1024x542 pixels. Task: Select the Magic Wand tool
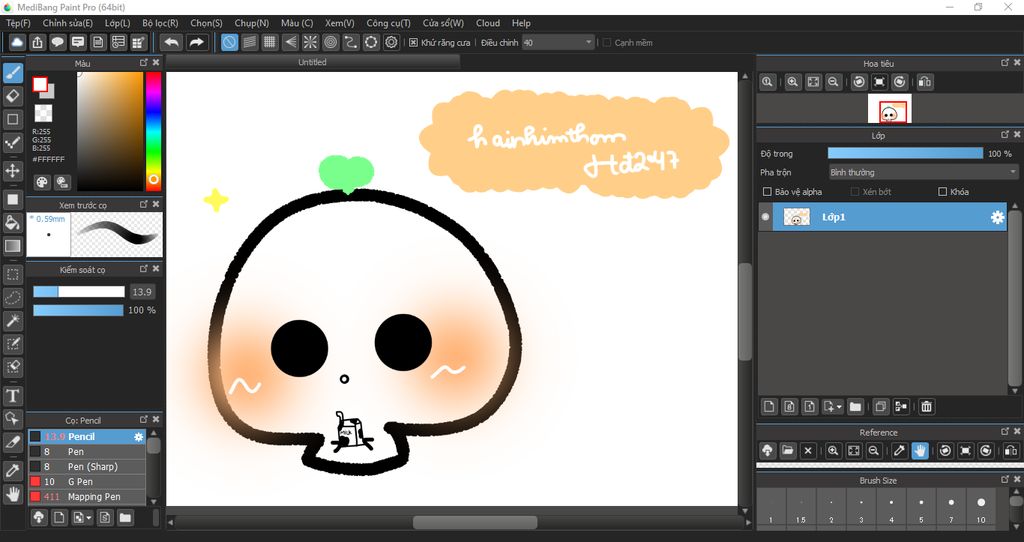click(12, 321)
